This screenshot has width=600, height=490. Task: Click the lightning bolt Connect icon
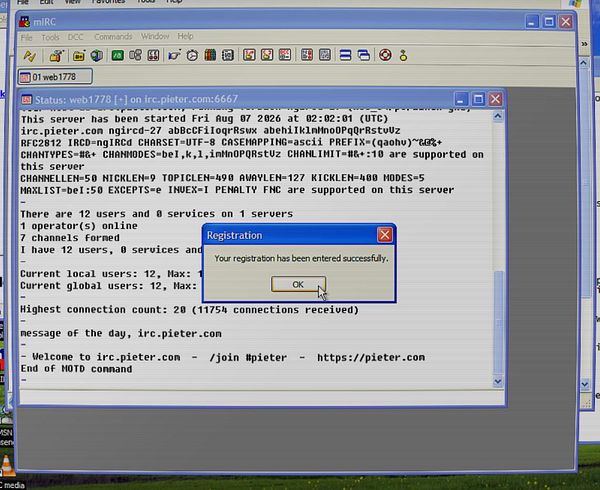click(29, 56)
